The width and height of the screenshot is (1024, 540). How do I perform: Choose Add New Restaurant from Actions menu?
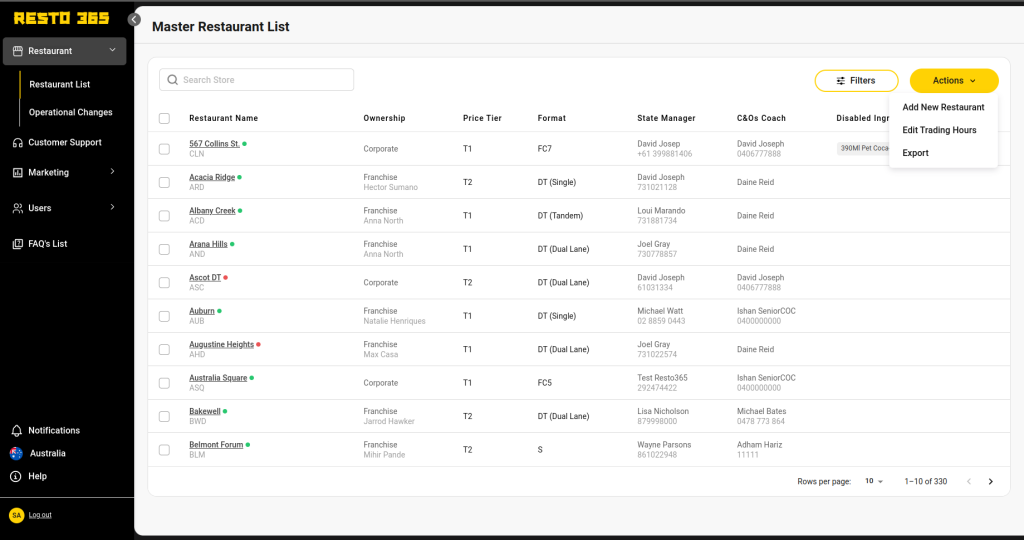pyautogui.click(x=943, y=107)
